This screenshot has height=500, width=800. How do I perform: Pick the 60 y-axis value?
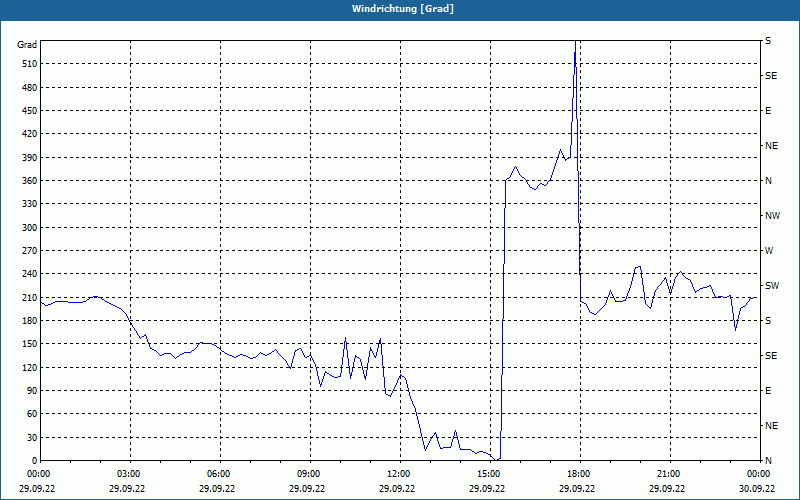(x=32, y=414)
